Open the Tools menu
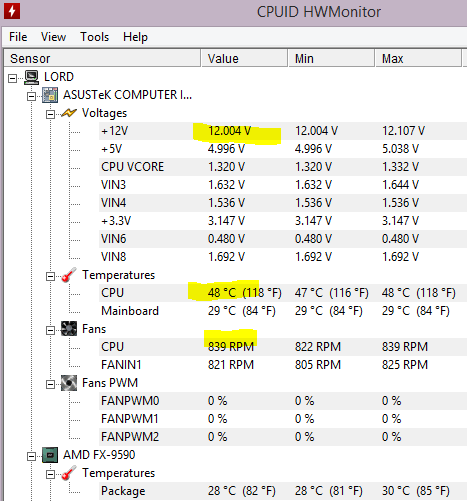467x501 pixels. pyautogui.click(x=95, y=37)
